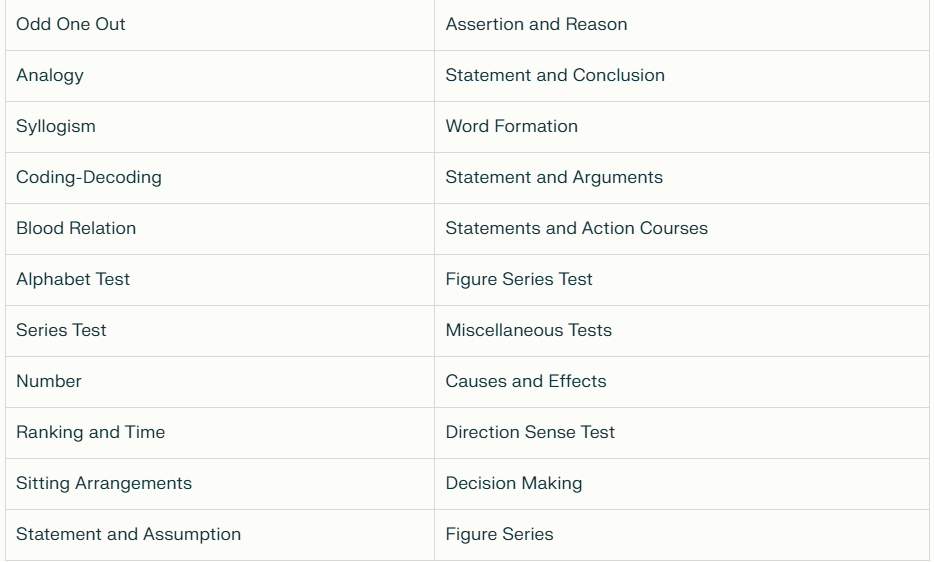Click Series Test in left column
The width and height of the screenshot is (934, 562).
[220, 331]
